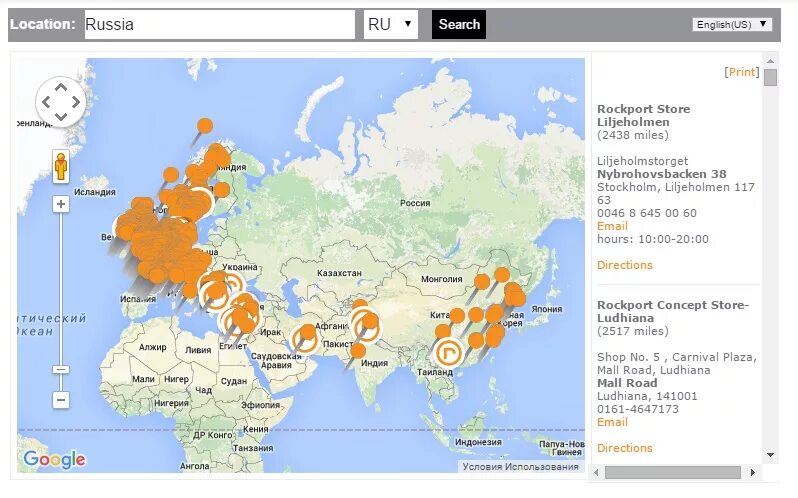Select the marker near Iceland label

tap(170, 174)
